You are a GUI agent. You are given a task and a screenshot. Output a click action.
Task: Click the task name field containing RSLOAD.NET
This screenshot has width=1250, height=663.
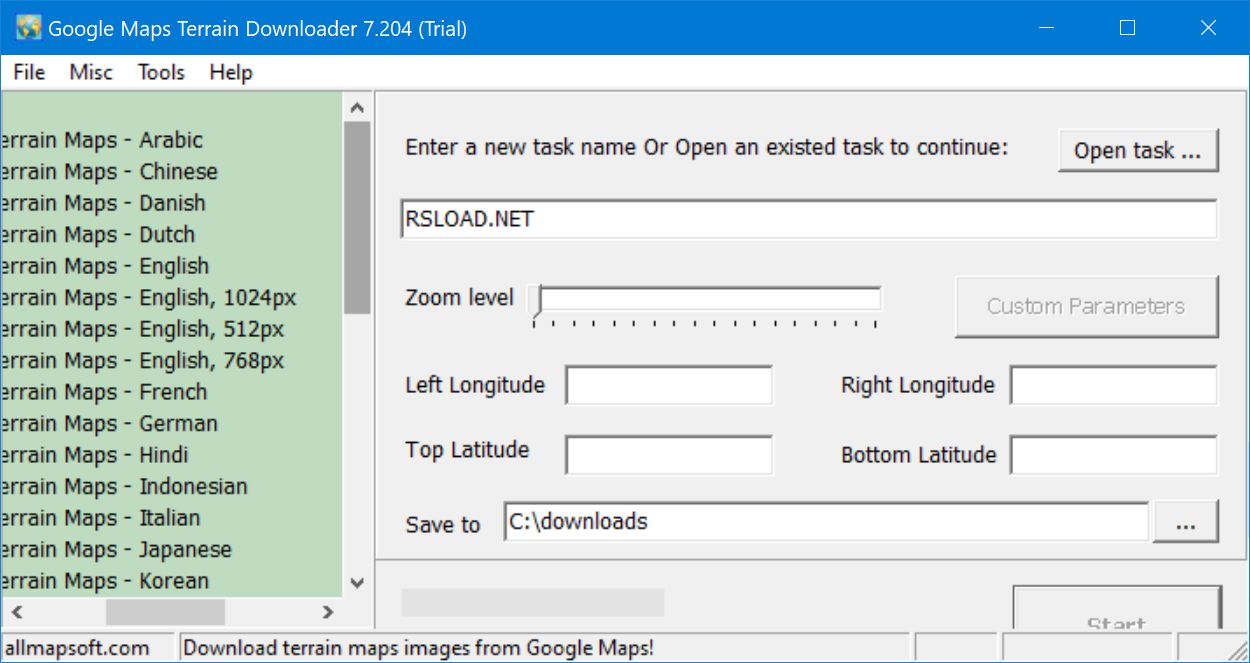808,219
